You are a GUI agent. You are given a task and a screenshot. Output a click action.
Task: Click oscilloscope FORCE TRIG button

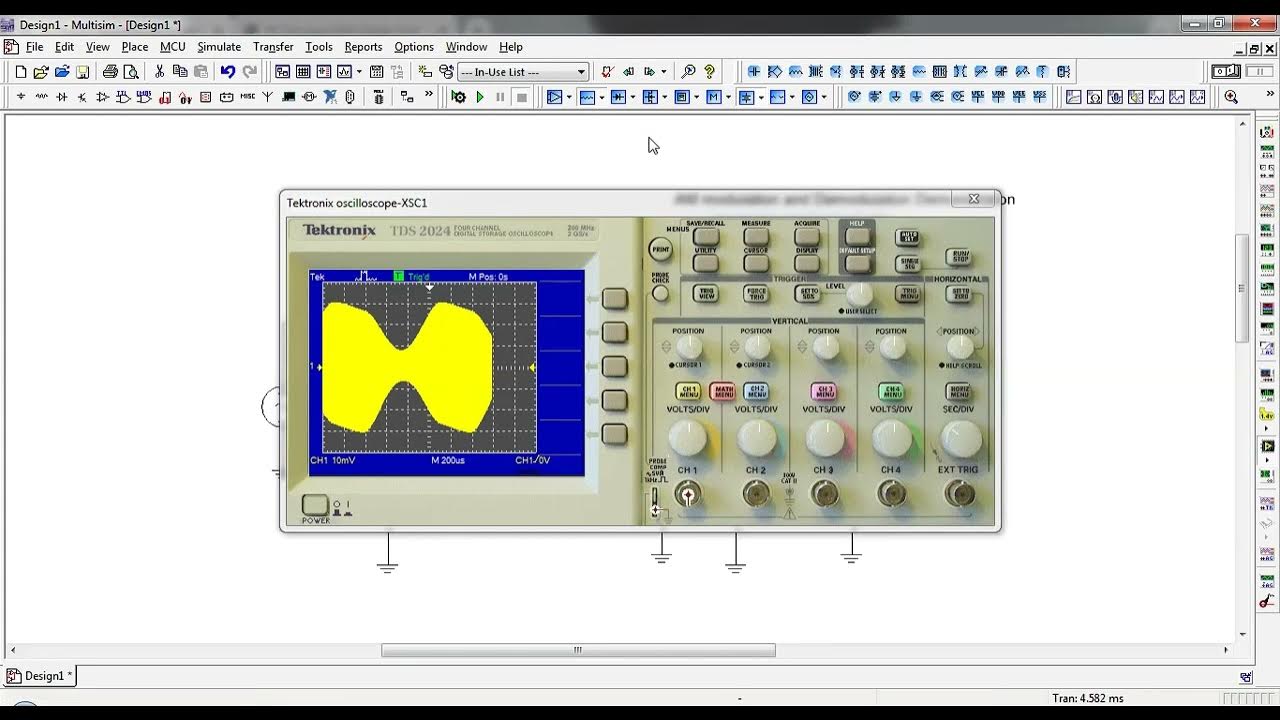pos(756,294)
